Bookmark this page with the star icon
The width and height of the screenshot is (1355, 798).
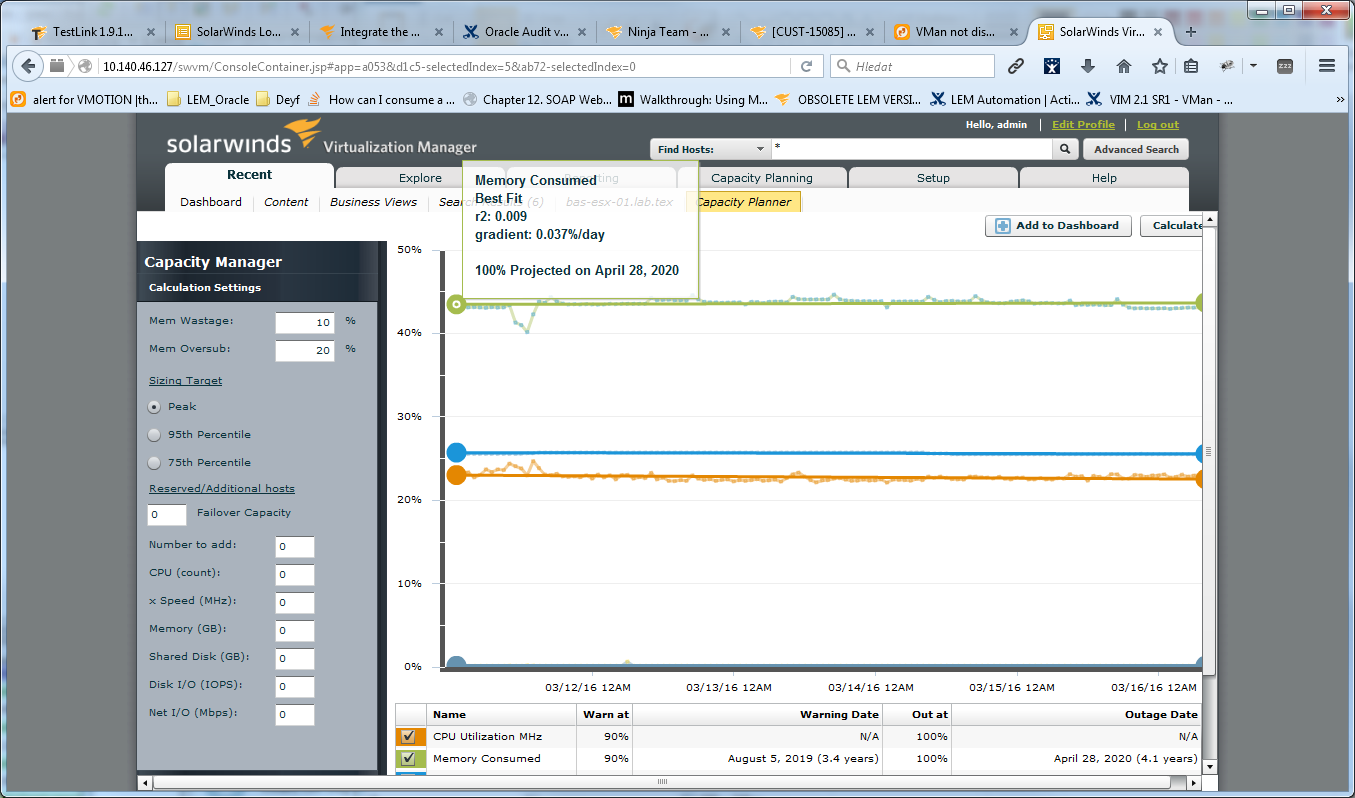[x=1159, y=67]
